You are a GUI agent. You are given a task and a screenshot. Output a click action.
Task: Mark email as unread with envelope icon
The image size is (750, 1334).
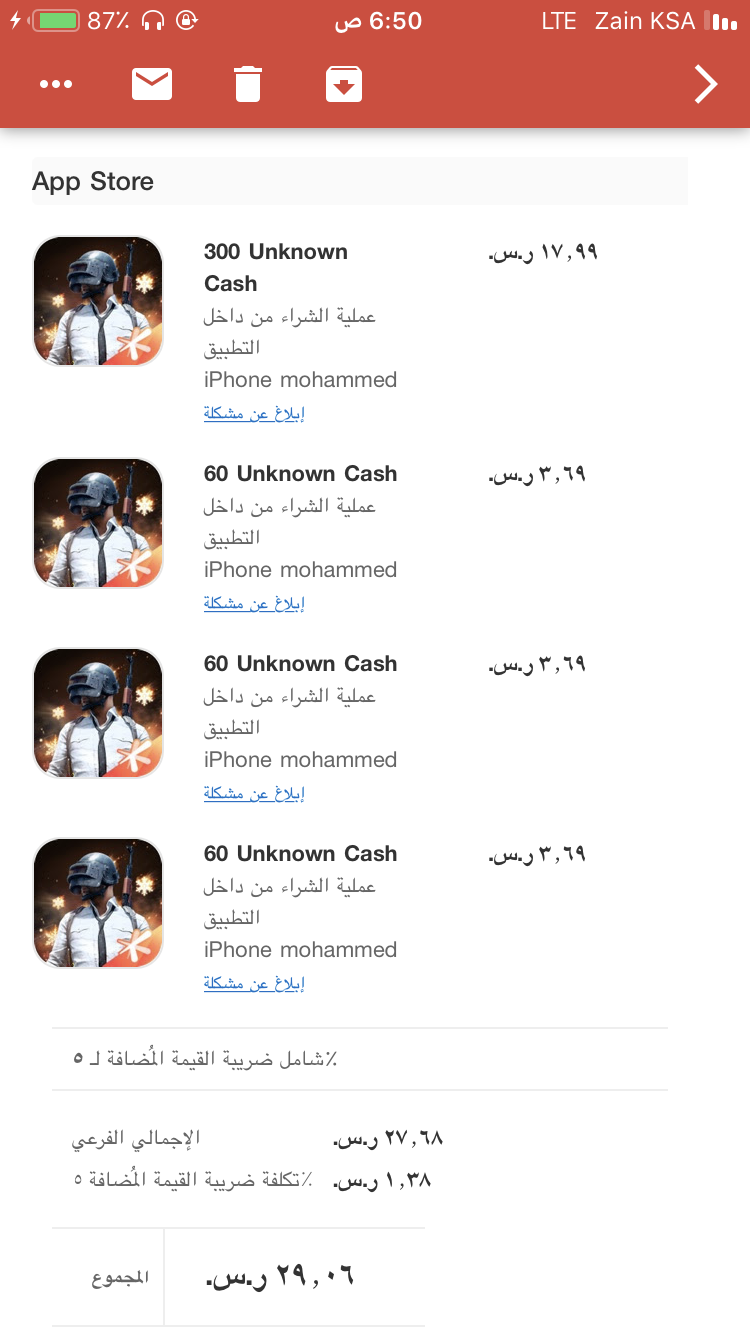point(152,84)
